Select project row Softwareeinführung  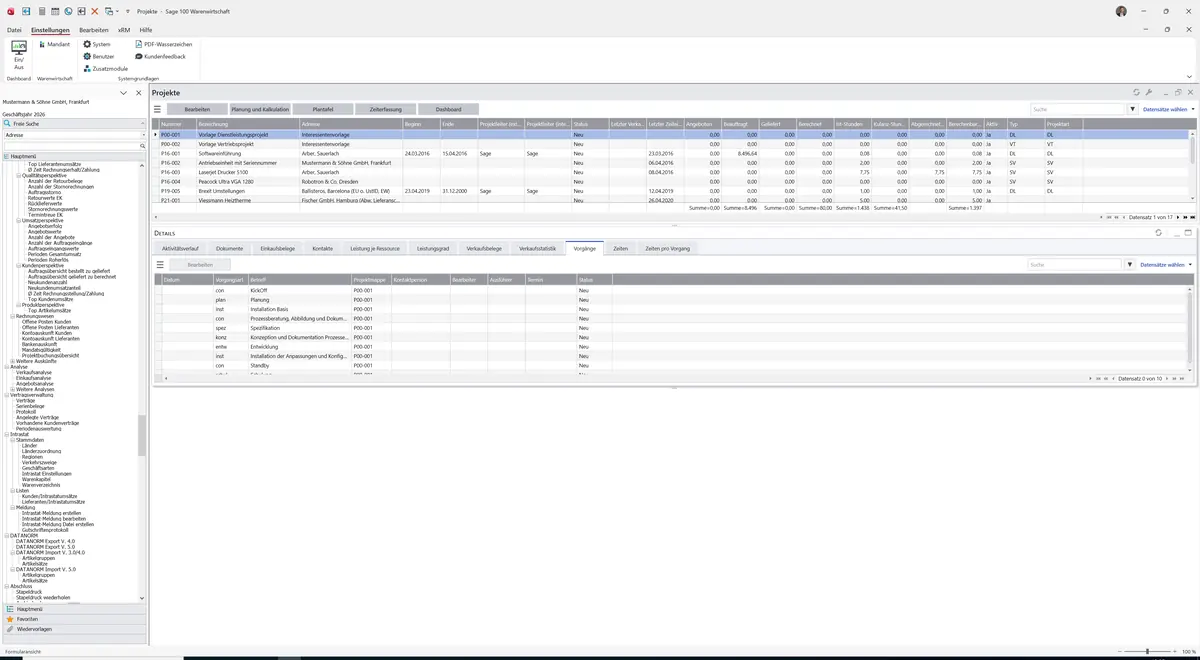click(x=672, y=153)
